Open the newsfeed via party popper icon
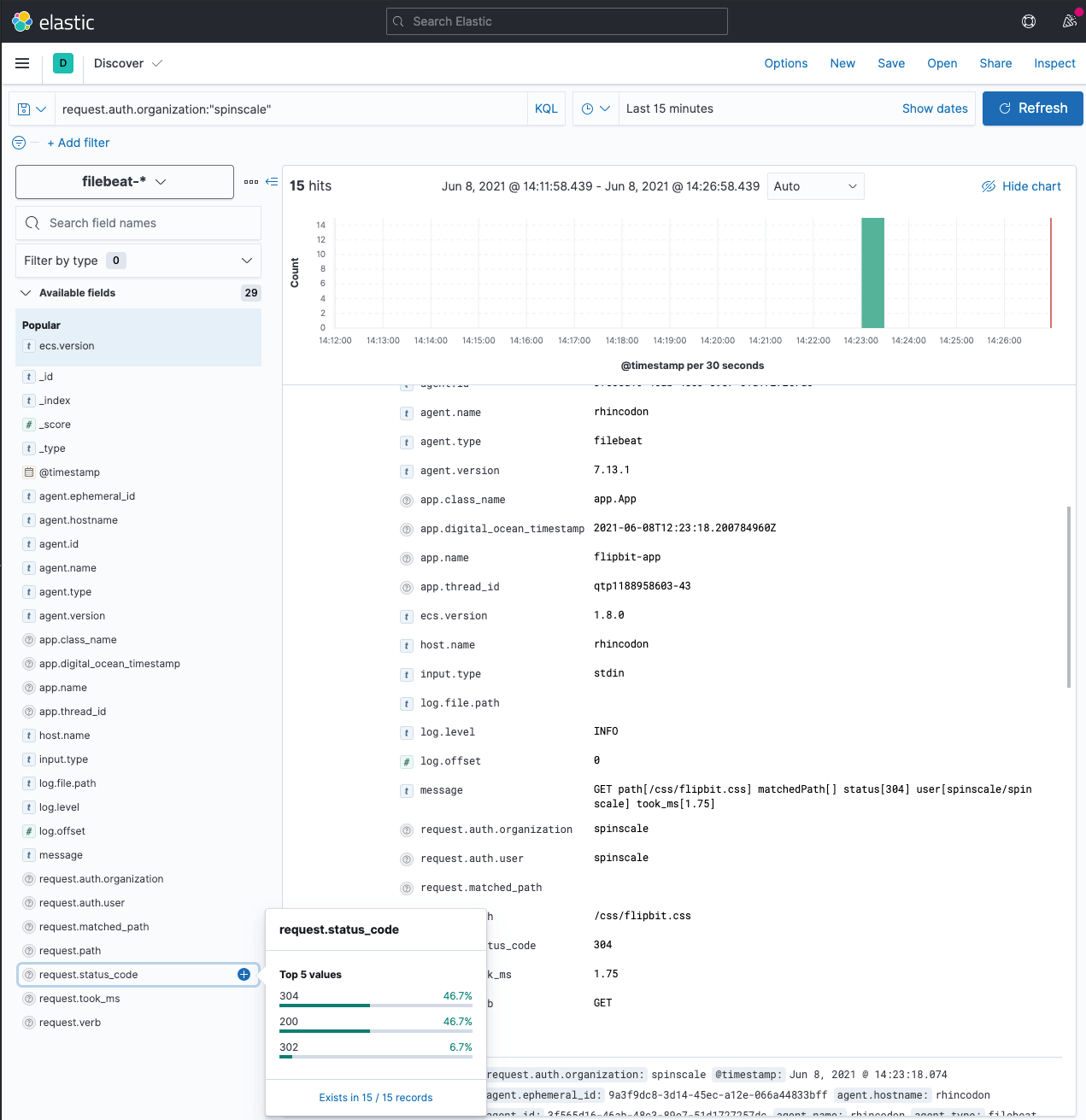Screen dimensions: 1086x1120 [1069, 21]
